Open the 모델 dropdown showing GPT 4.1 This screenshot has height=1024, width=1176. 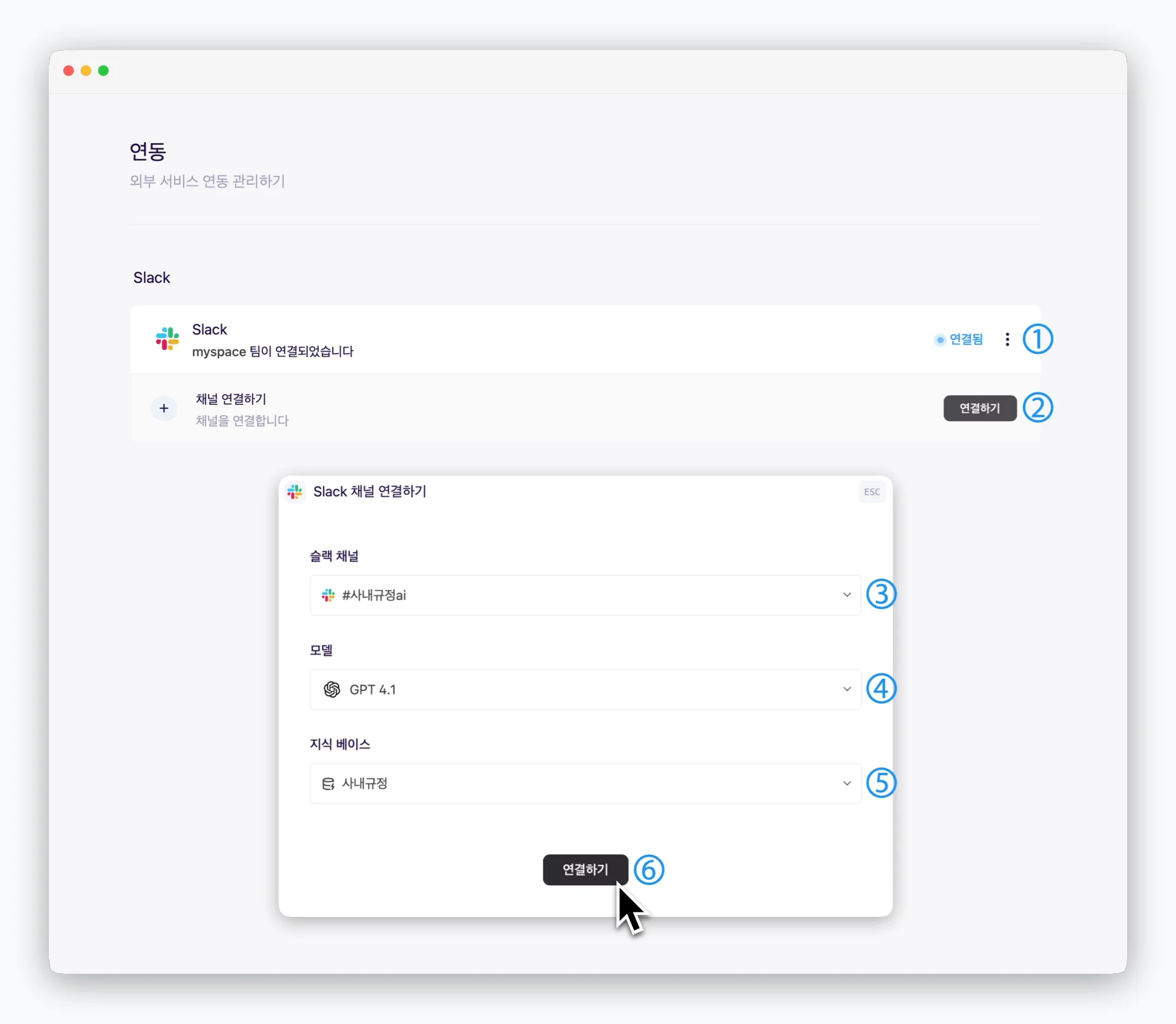[x=585, y=690]
